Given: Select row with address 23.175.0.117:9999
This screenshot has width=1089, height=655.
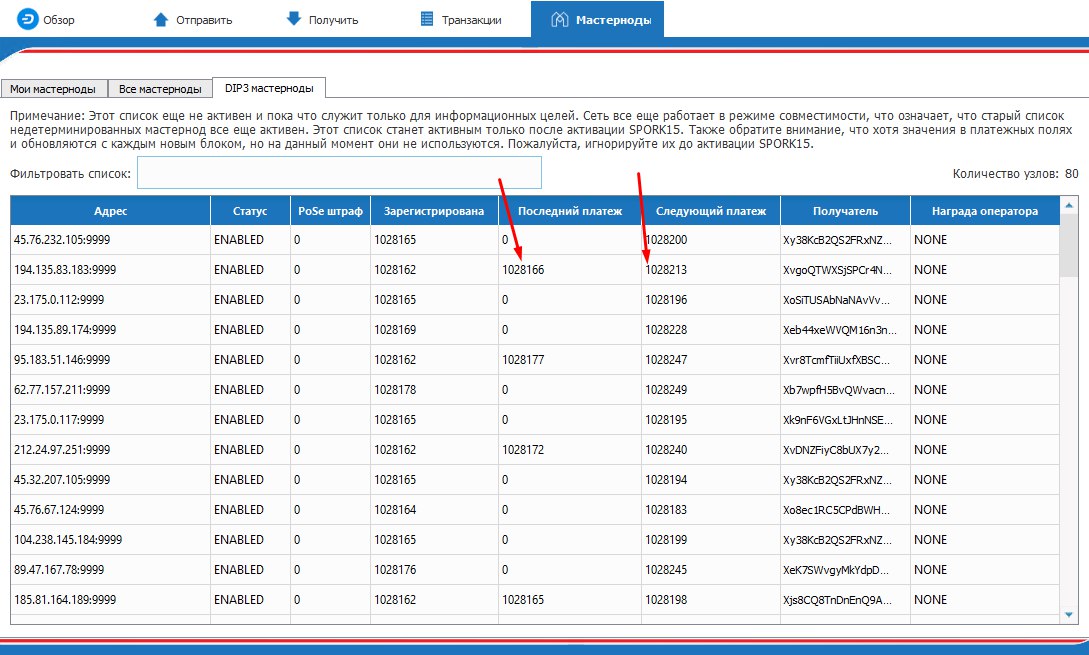Looking at the screenshot, I should [x=535, y=420].
